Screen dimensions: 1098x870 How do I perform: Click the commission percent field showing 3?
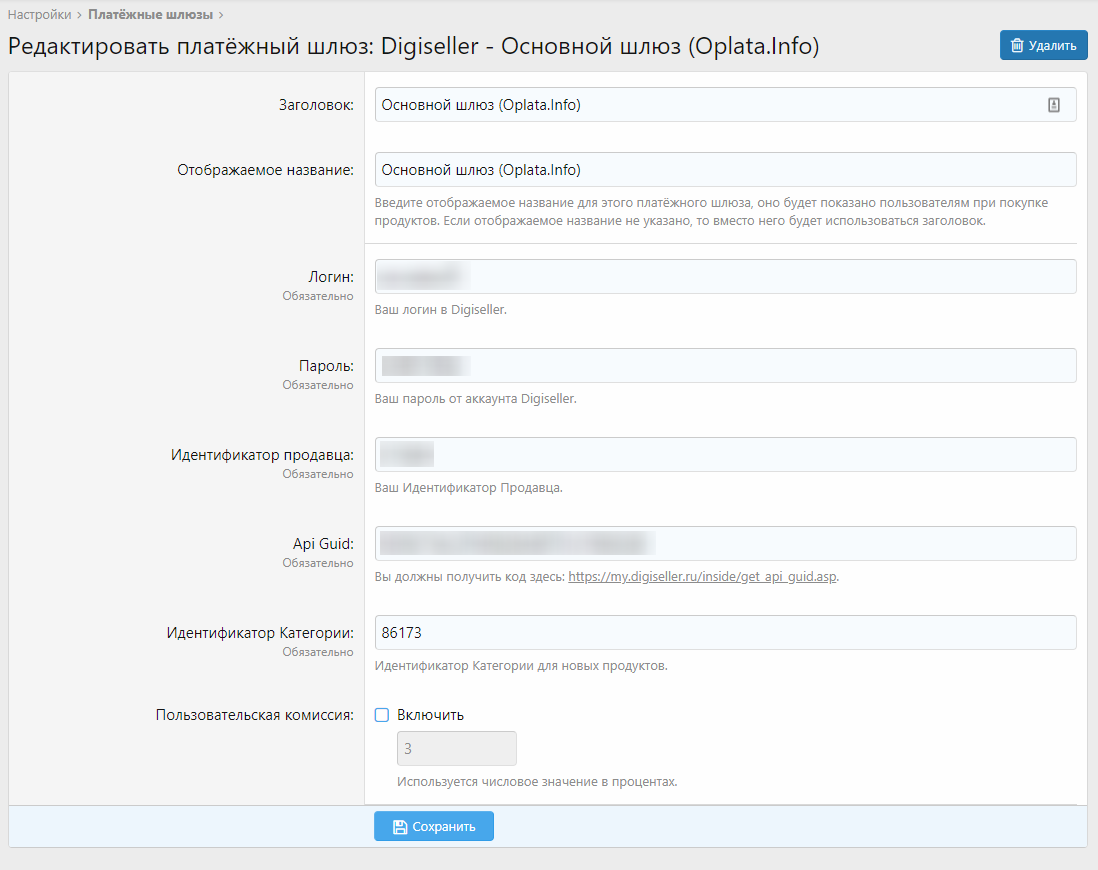tap(457, 749)
